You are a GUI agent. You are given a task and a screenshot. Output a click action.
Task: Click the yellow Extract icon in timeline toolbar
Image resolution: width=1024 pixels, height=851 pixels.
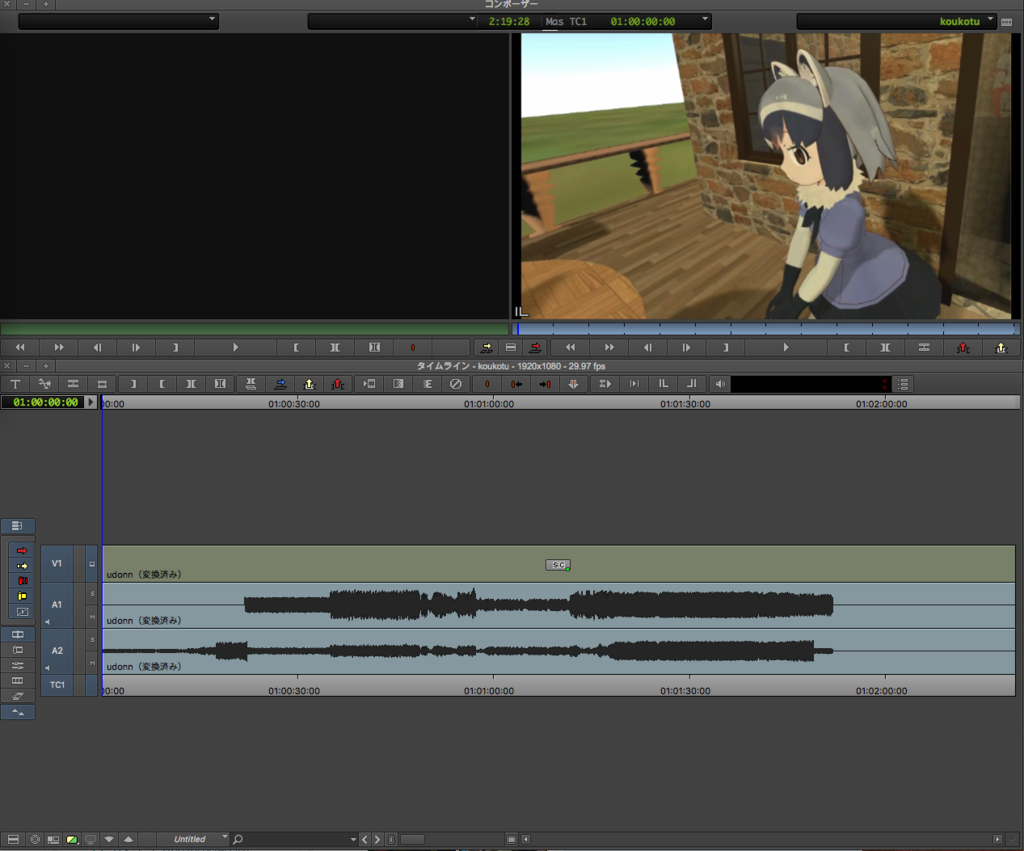coord(310,384)
